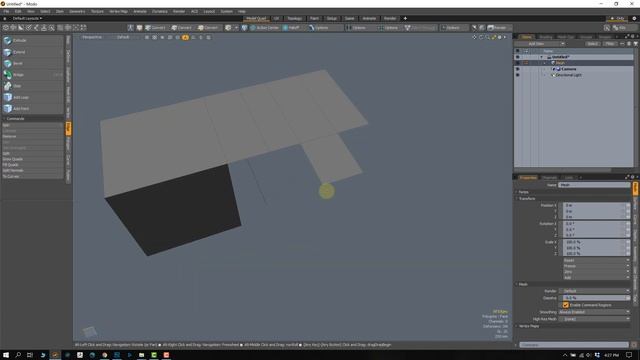
Task: Open the Geometry menu
Action: coord(77,11)
